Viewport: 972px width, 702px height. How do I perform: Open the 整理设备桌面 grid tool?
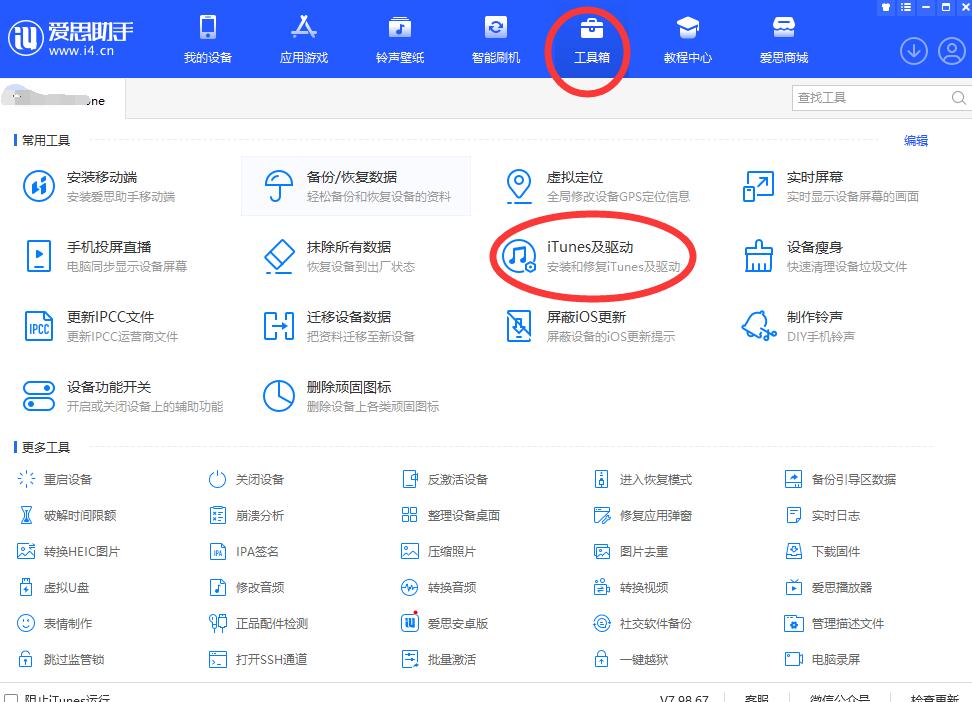coord(451,515)
